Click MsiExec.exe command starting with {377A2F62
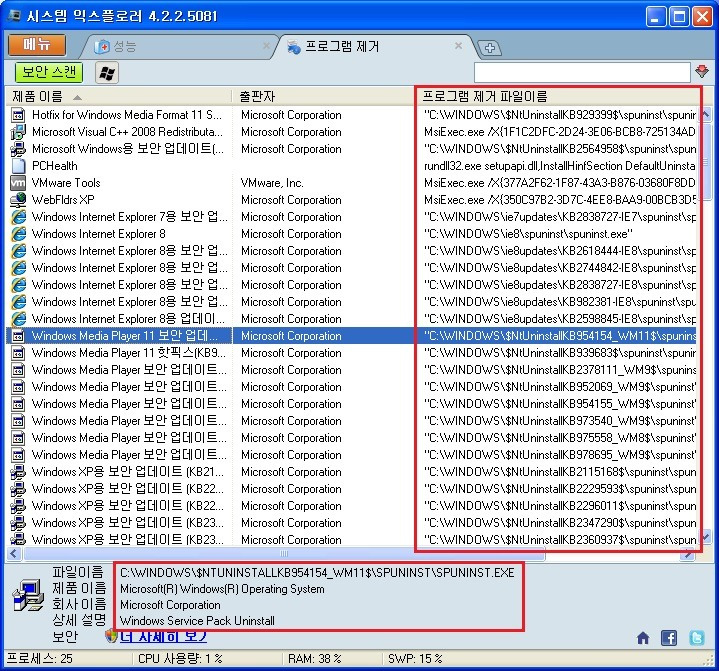Viewport: 719px width, 671px height. [x=559, y=183]
